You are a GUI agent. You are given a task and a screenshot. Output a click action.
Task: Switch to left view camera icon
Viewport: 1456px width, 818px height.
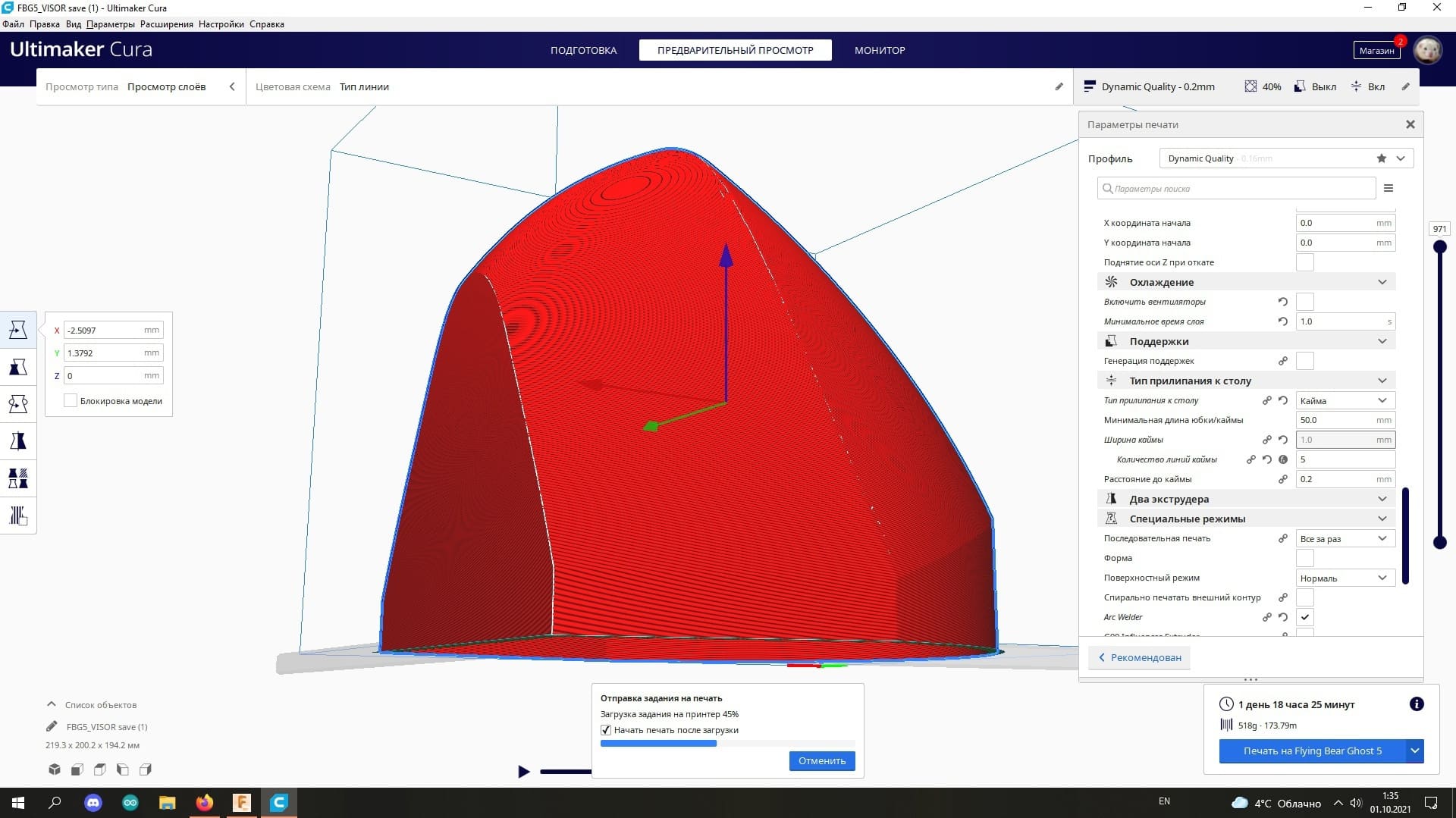click(x=123, y=769)
